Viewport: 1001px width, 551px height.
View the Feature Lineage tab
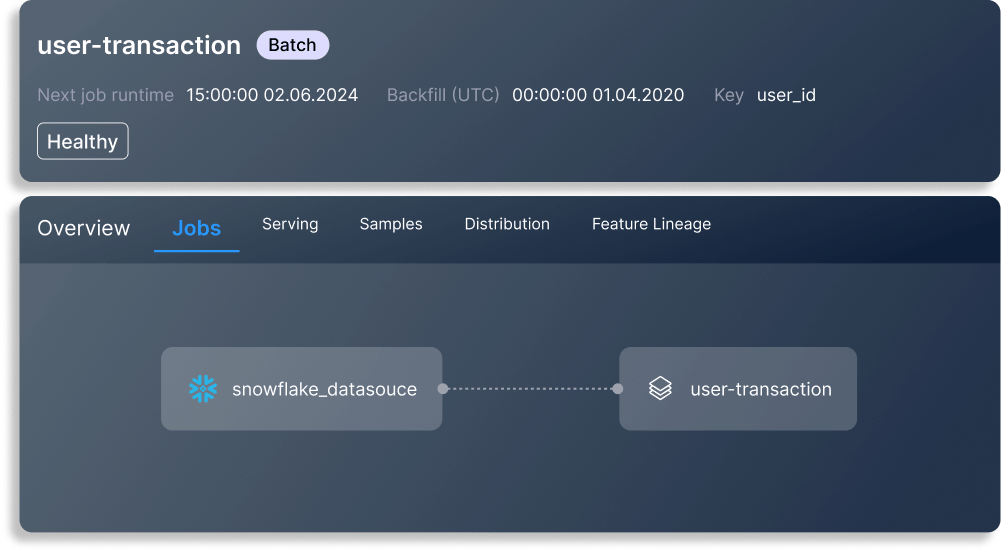tap(651, 224)
